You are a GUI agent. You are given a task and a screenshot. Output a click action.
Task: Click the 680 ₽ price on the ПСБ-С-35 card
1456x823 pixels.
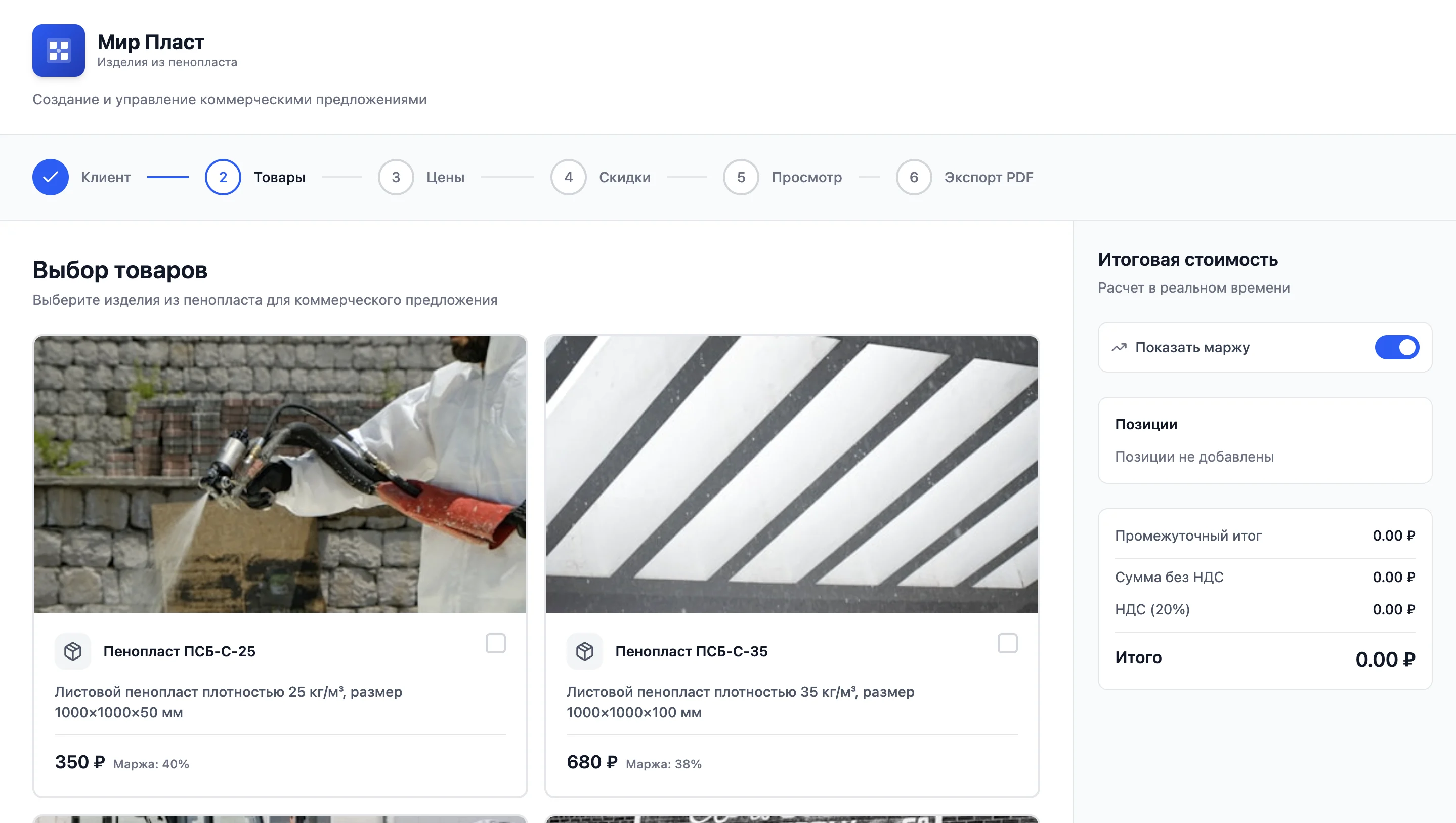tap(592, 762)
